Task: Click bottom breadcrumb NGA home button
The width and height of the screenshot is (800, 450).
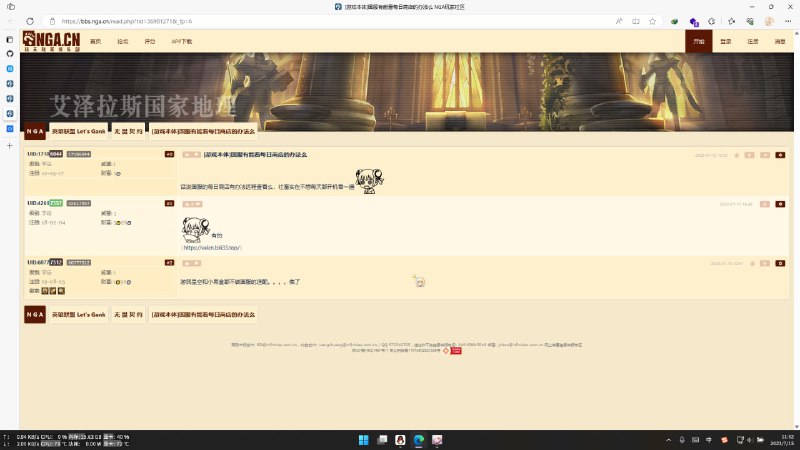Action: tap(35, 314)
